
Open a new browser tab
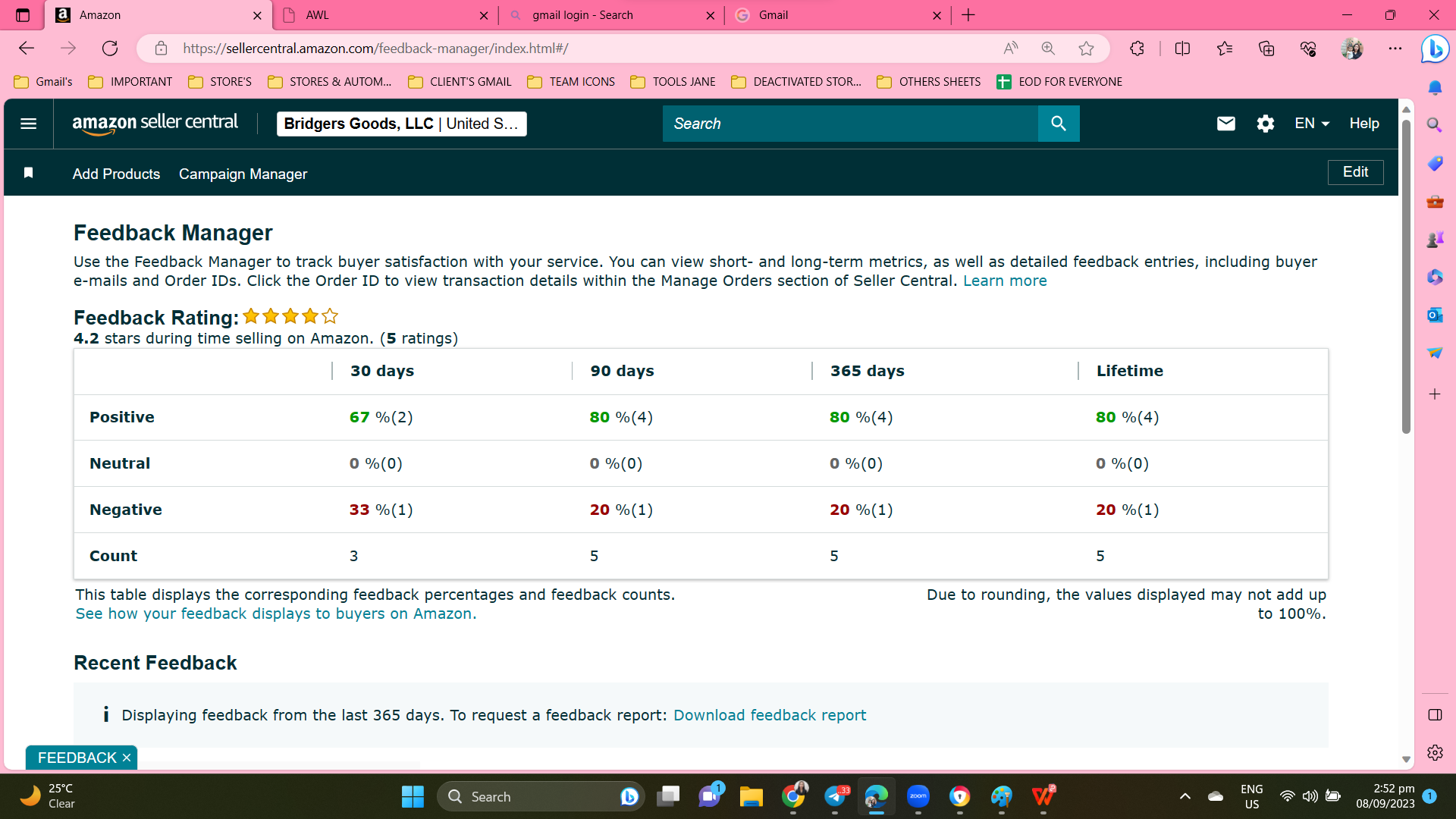point(968,15)
